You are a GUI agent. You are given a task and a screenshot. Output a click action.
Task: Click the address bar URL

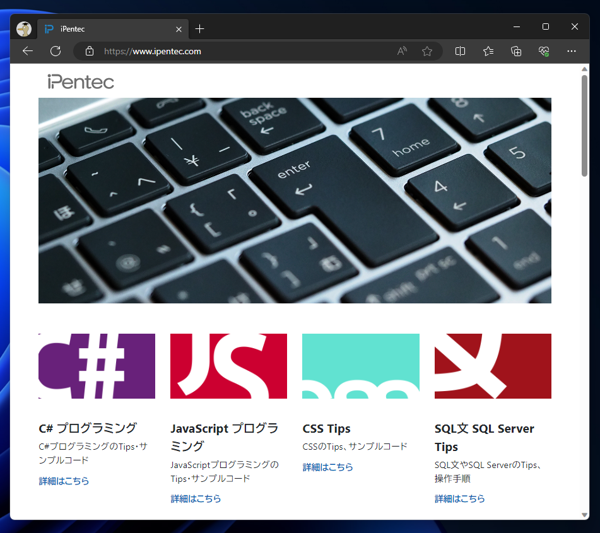click(x=152, y=51)
